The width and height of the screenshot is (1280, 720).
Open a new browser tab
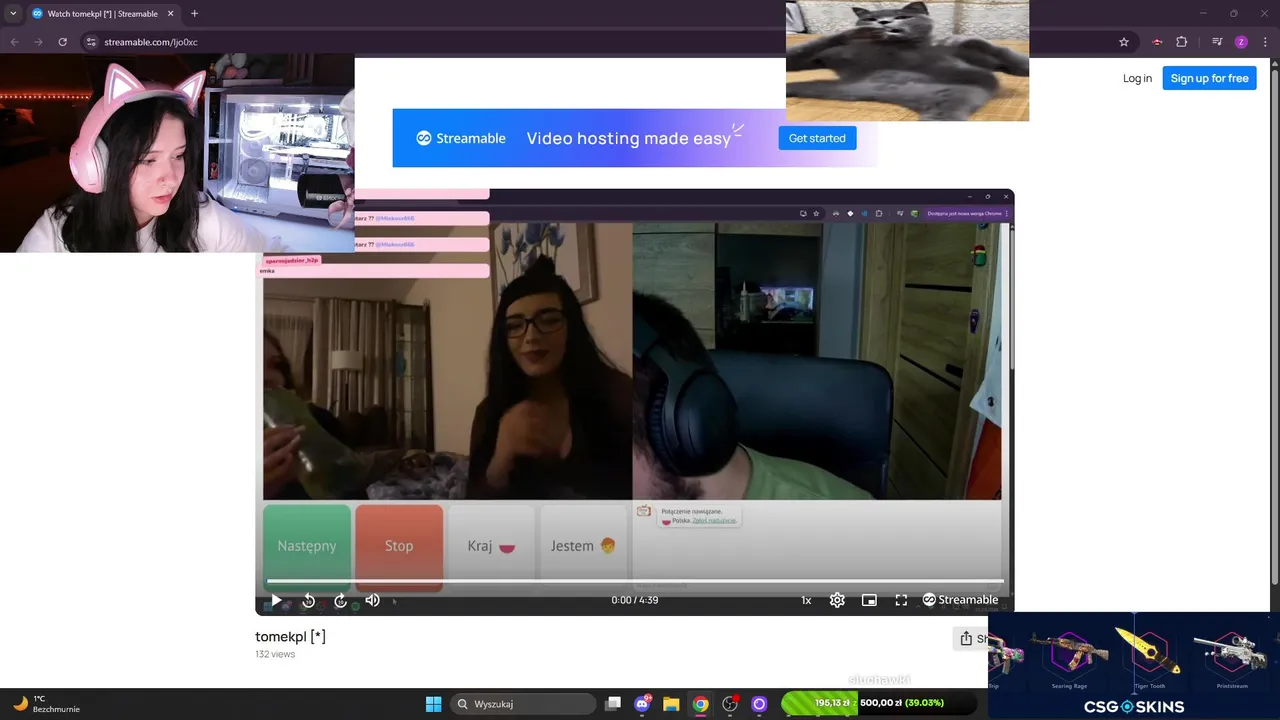tap(194, 14)
